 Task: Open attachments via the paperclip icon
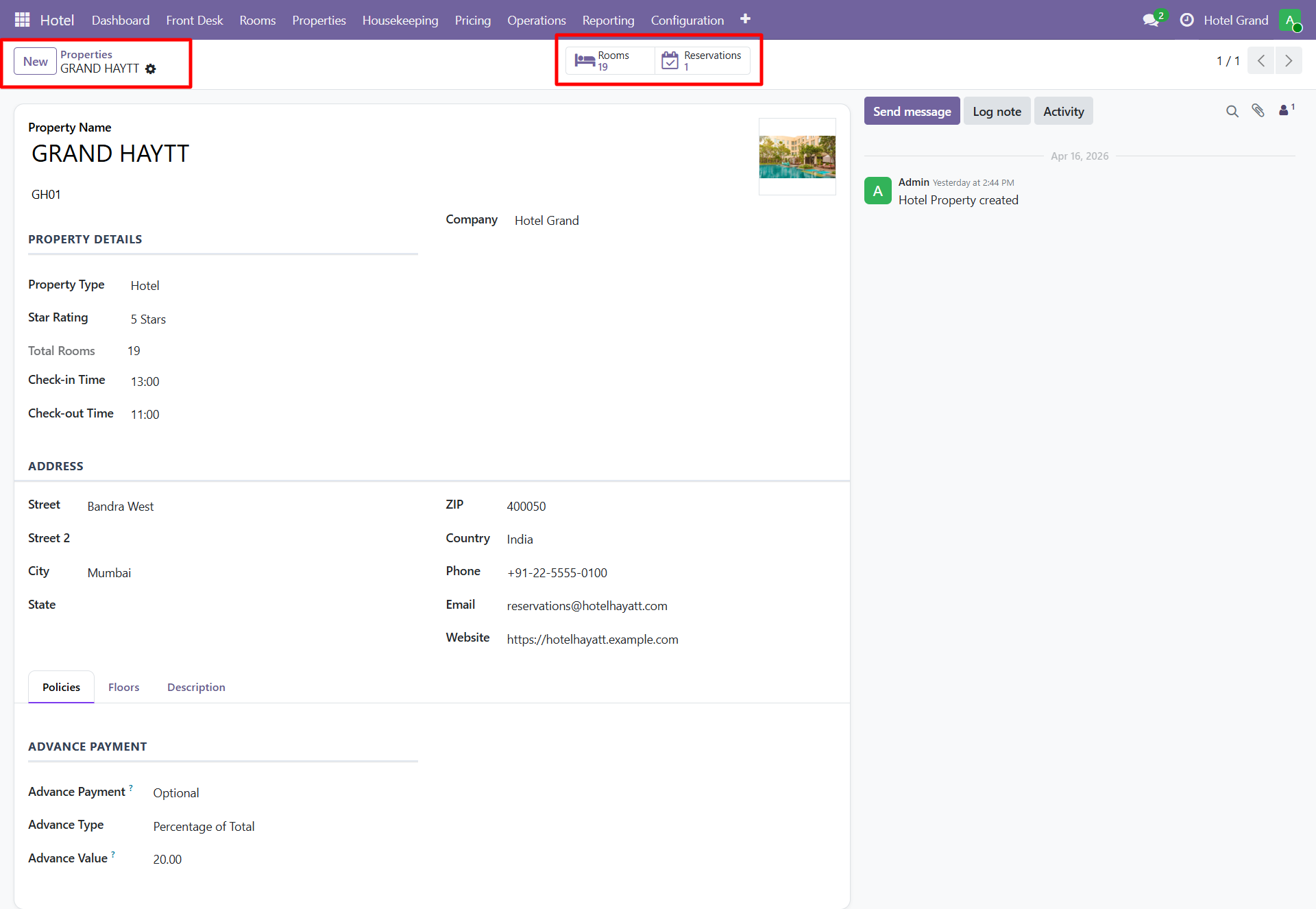(x=1258, y=110)
